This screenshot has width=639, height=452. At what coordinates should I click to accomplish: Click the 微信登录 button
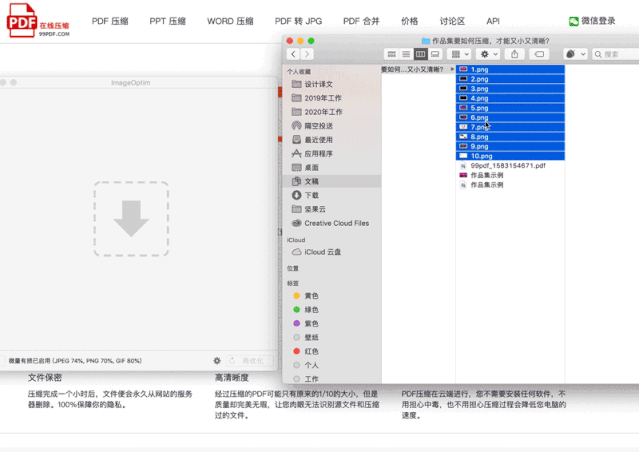click(x=592, y=21)
